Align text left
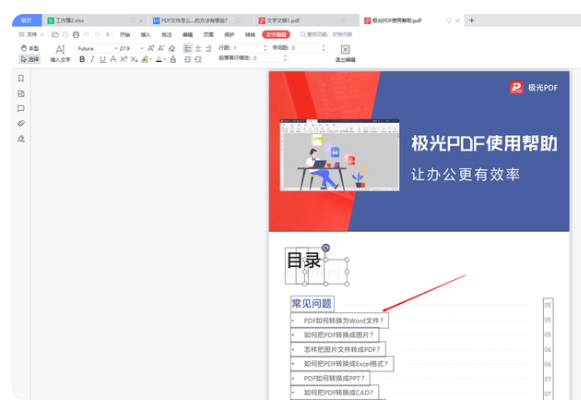This screenshot has height=403, width=581. pos(188,48)
